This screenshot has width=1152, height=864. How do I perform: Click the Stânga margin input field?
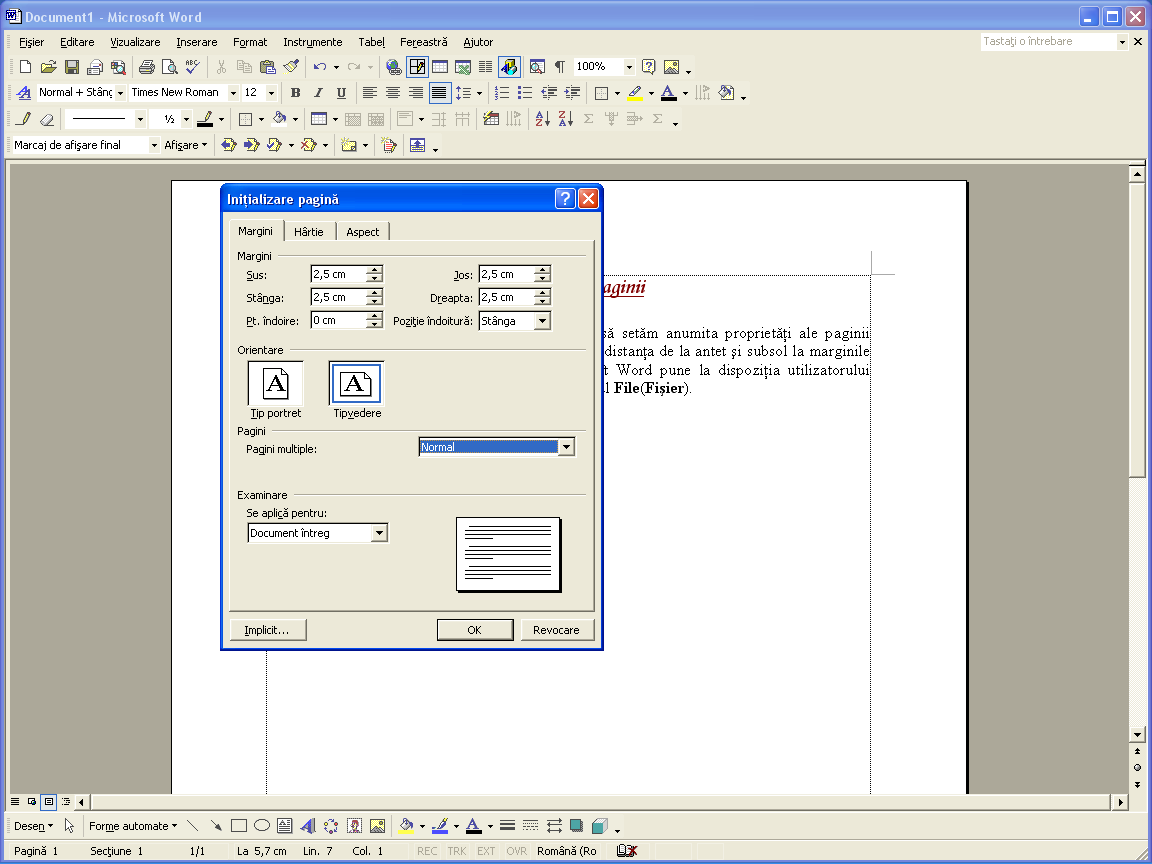click(338, 298)
